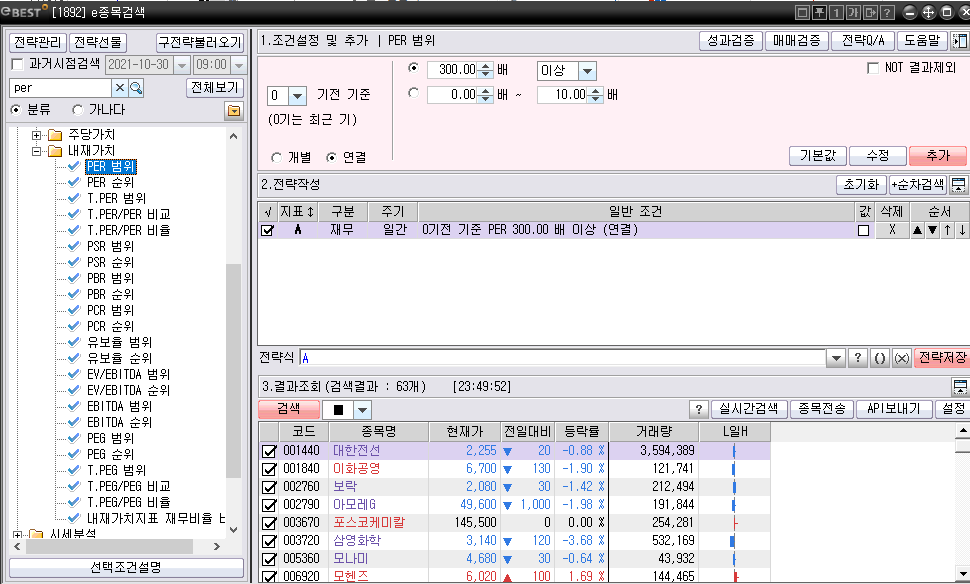
Task: Click the title bar 가 font icon
Action: pos(854,12)
